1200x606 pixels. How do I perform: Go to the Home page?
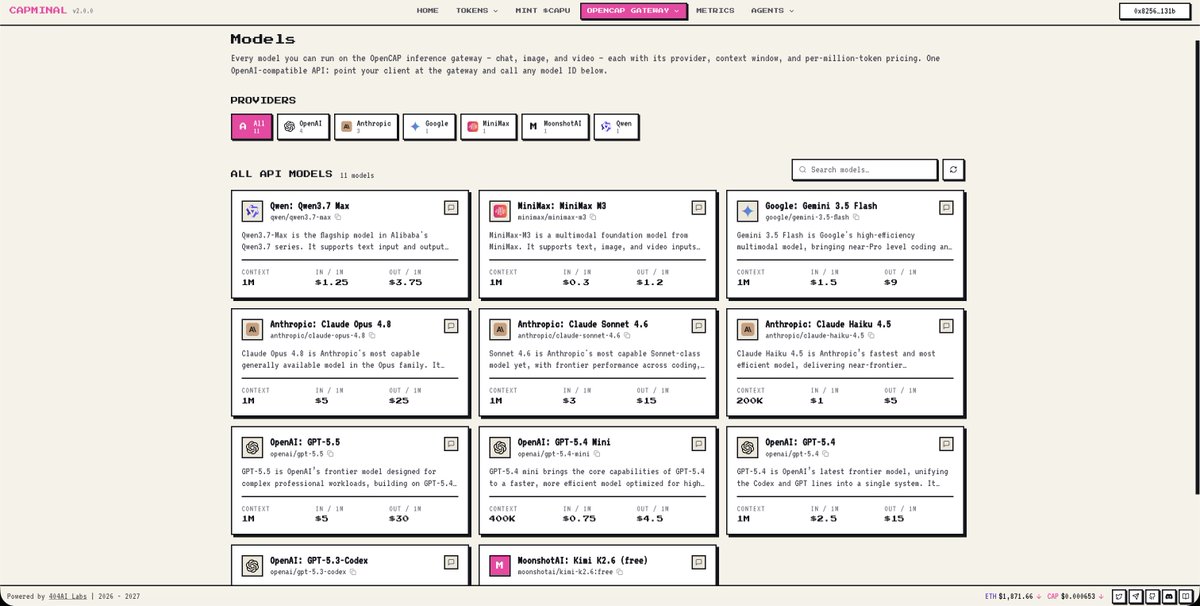tap(428, 10)
